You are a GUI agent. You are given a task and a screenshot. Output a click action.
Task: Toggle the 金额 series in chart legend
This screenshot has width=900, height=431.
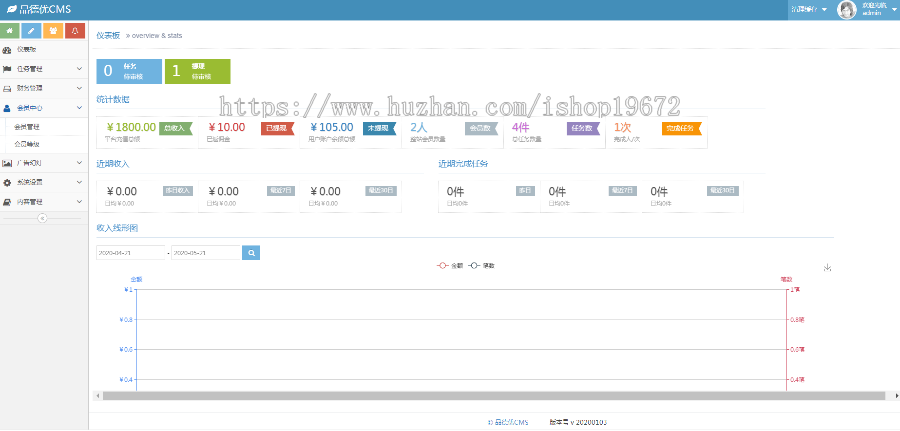pyautogui.click(x=450, y=266)
